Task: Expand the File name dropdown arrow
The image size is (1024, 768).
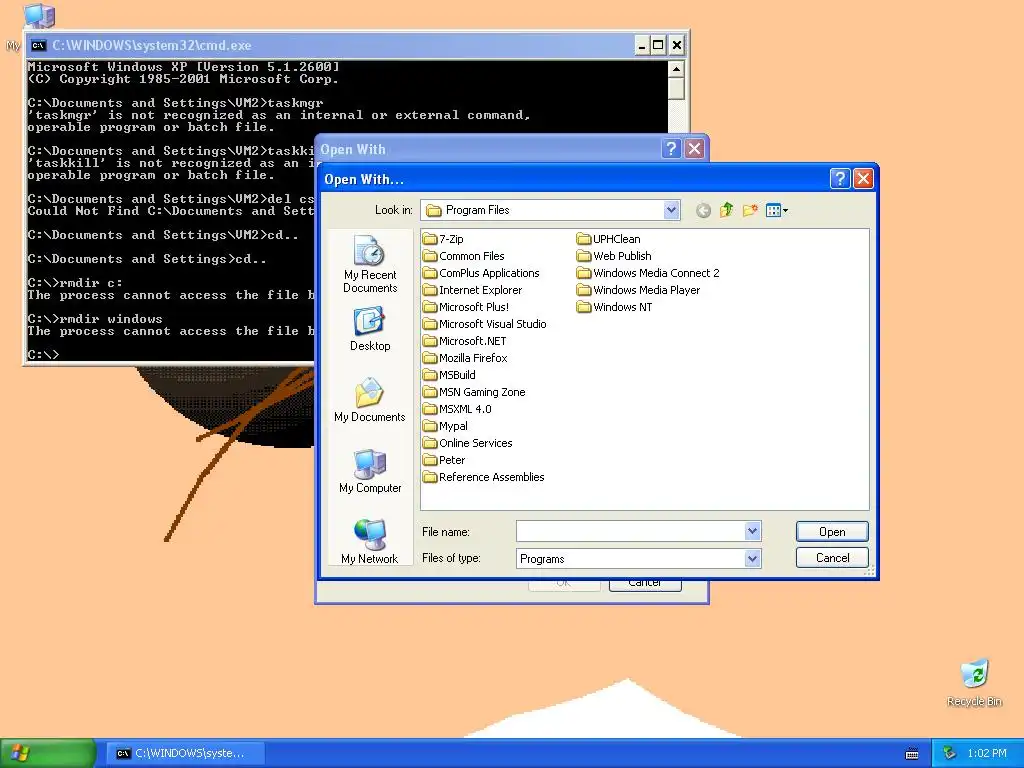Action: 752,531
